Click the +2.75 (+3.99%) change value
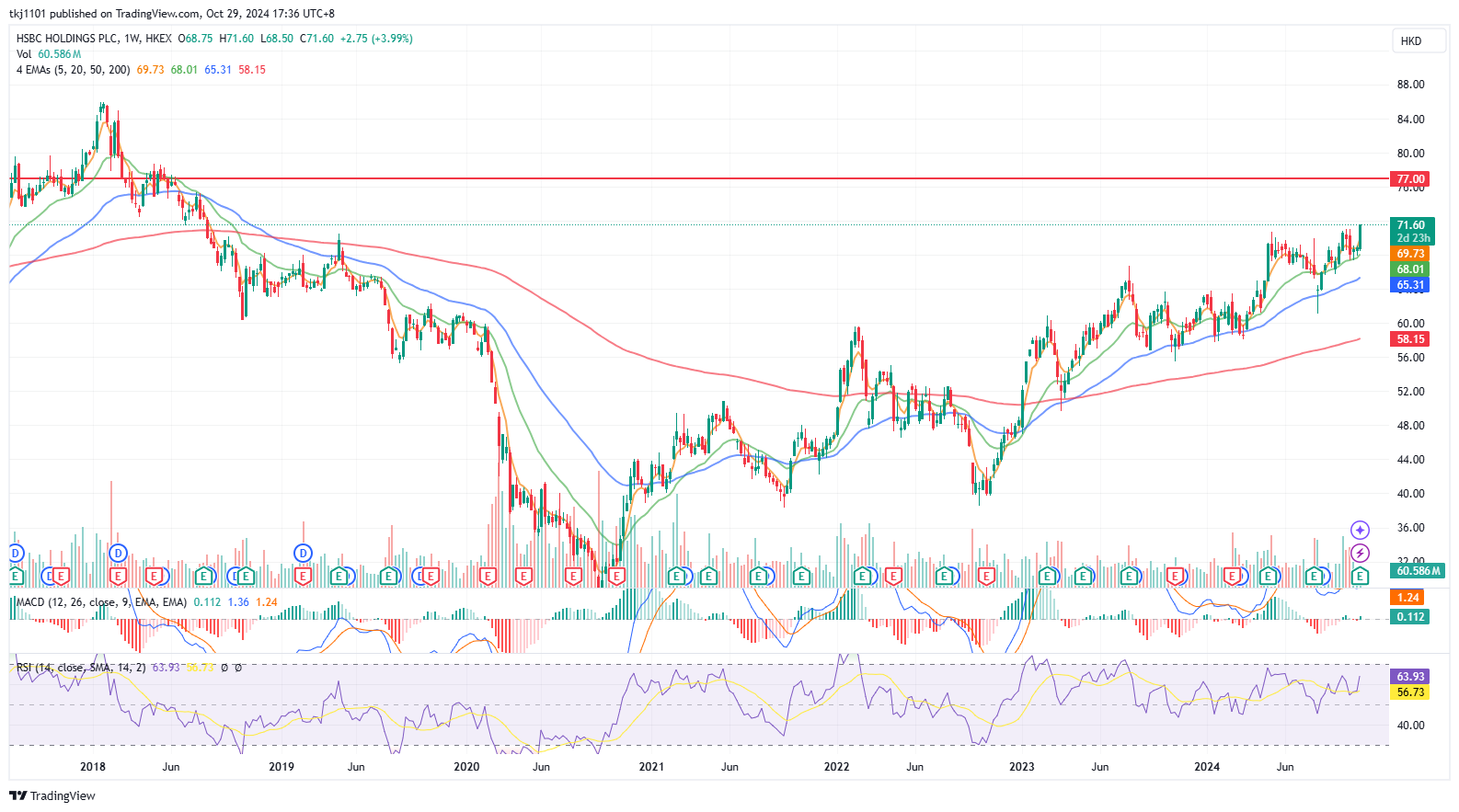The height and width of the screenshot is (812, 1459). [376, 39]
